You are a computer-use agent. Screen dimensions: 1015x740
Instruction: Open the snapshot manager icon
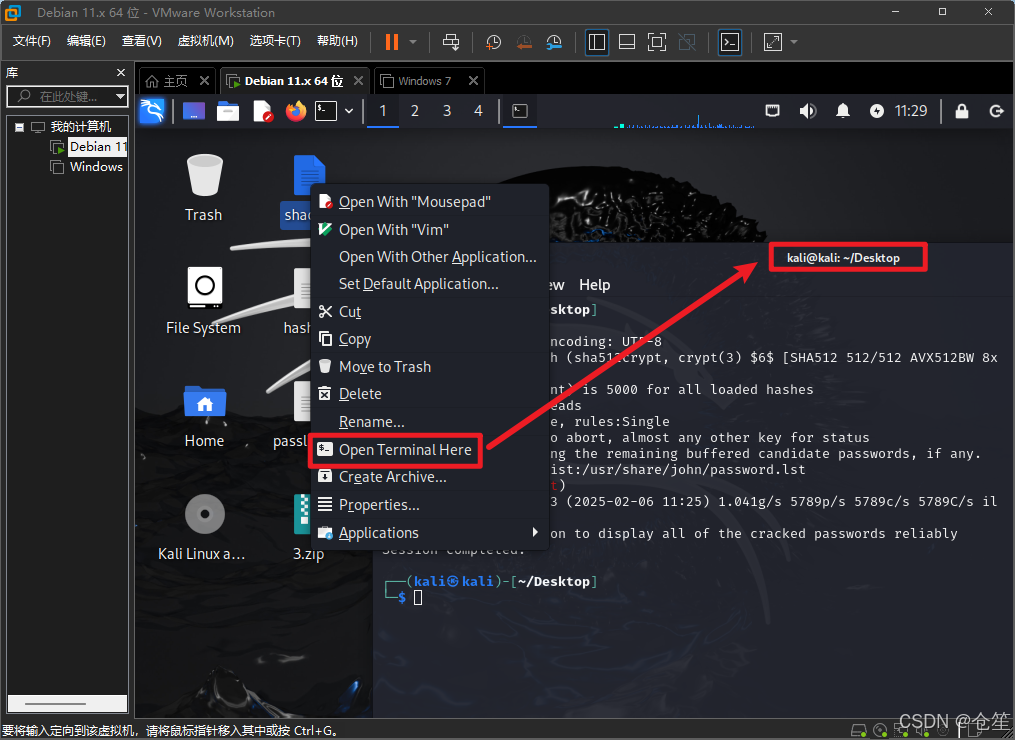pos(554,42)
